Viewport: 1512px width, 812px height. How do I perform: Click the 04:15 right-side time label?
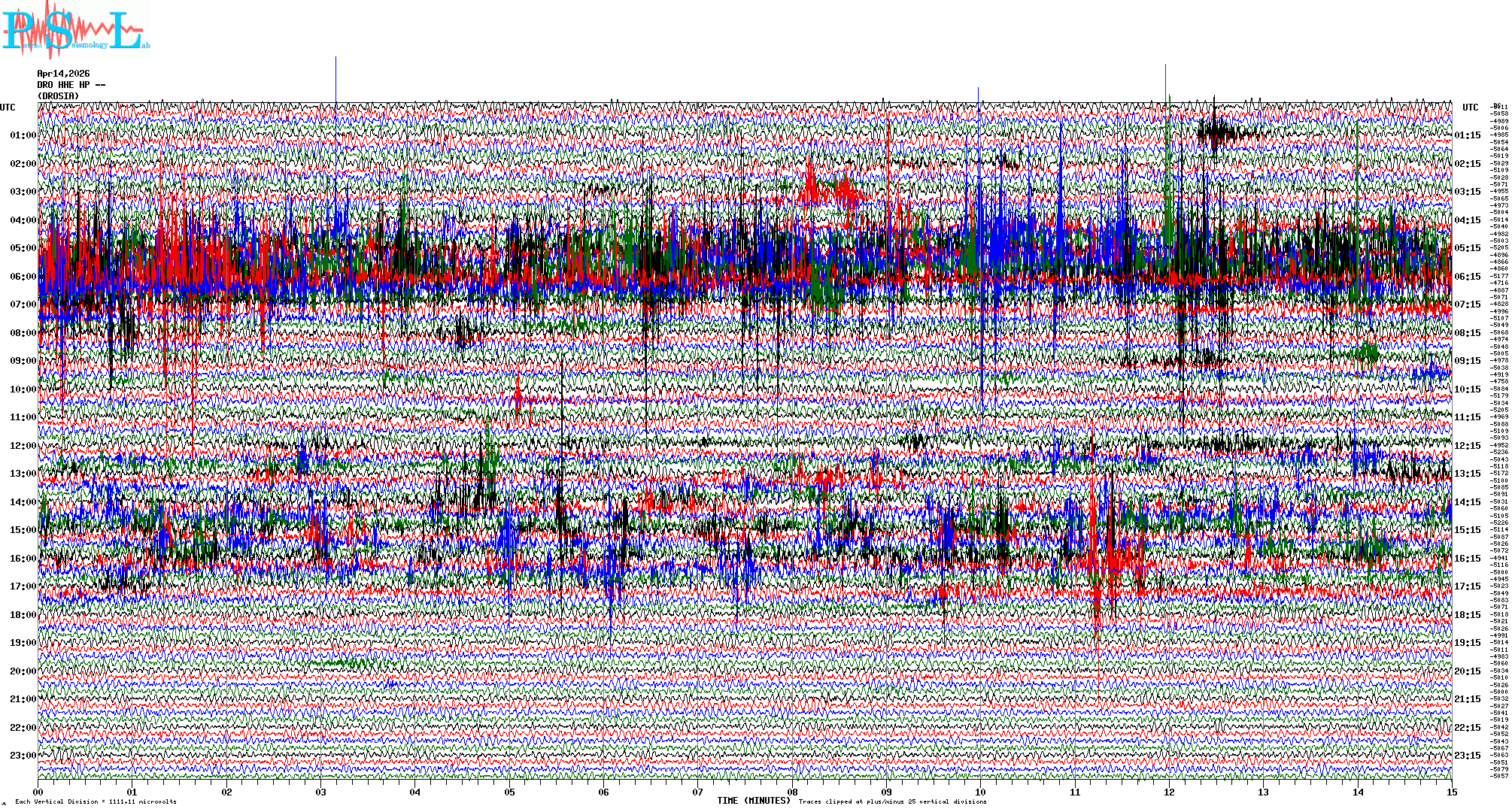tap(1467, 220)
